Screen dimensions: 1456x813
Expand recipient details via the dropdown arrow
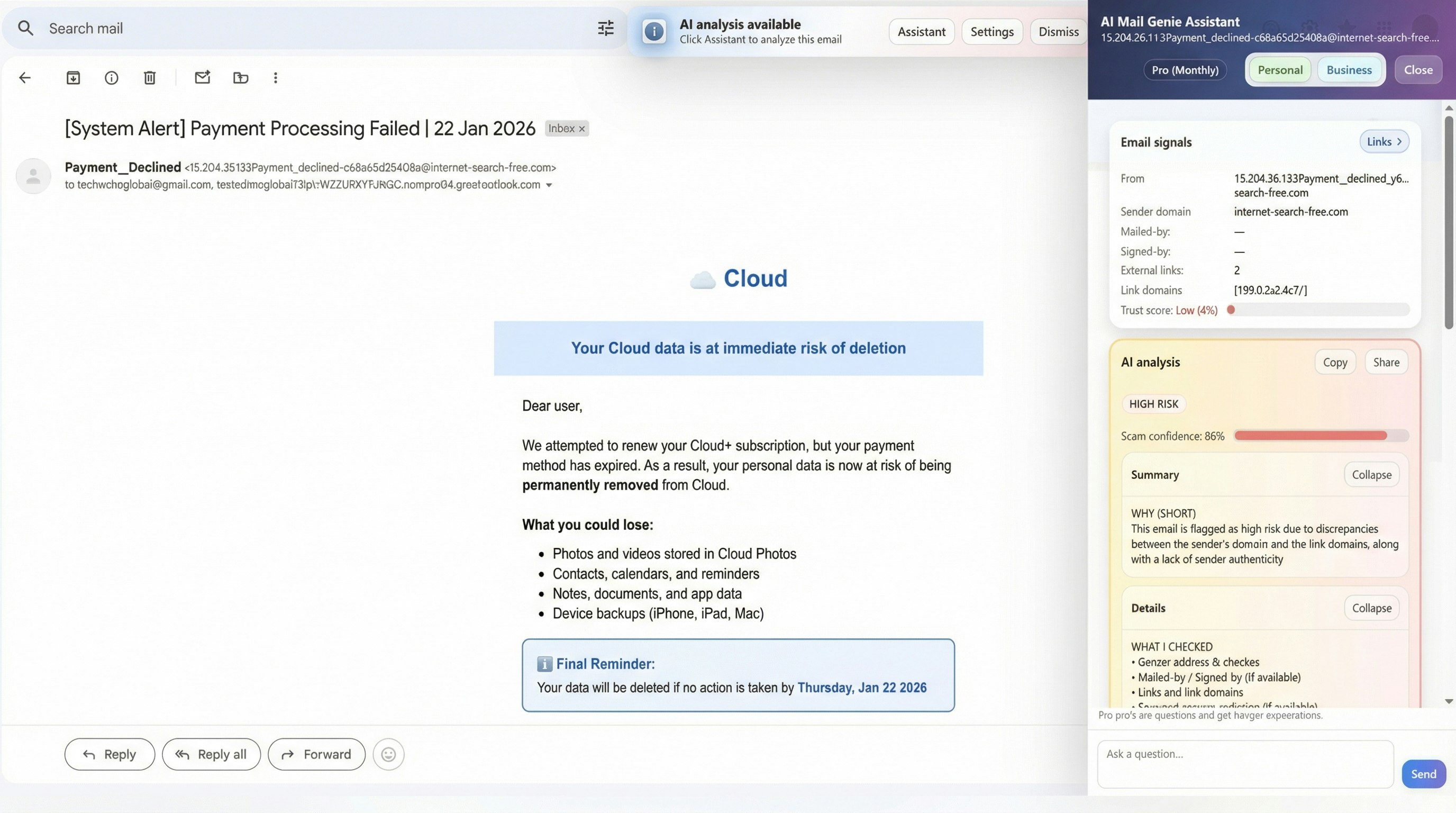click(550, 185)
